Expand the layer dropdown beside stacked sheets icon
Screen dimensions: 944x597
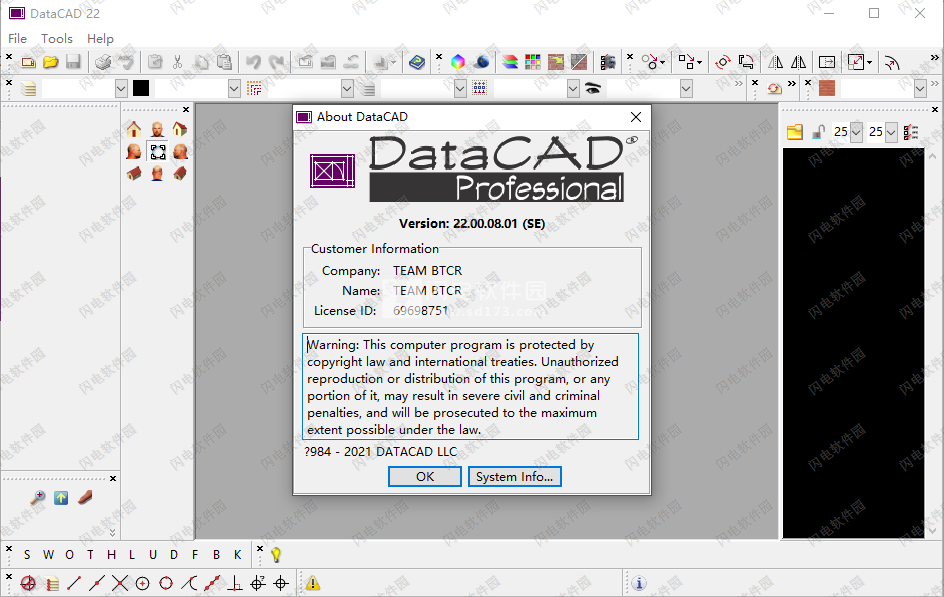(121, 88)
